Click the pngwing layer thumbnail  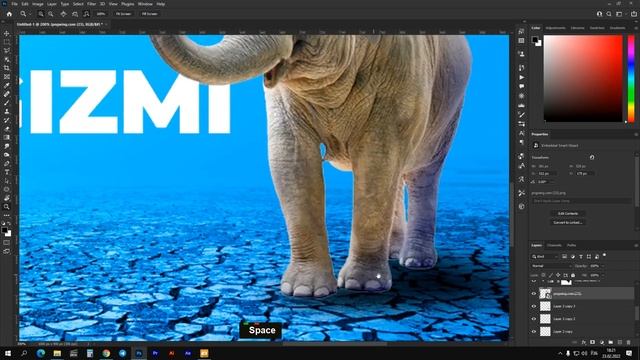545,293
